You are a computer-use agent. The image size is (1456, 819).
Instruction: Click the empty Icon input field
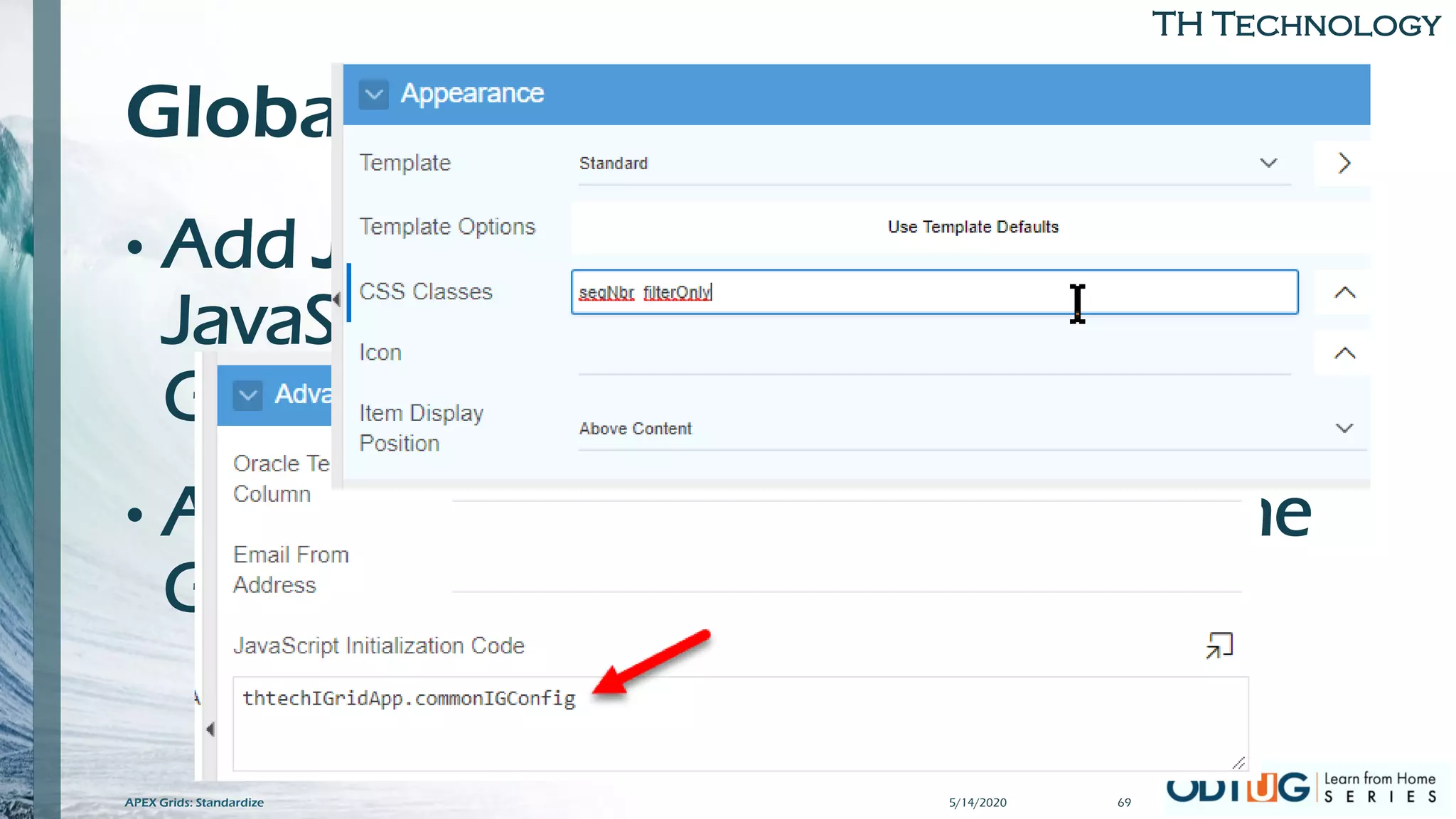click(933, 354)
